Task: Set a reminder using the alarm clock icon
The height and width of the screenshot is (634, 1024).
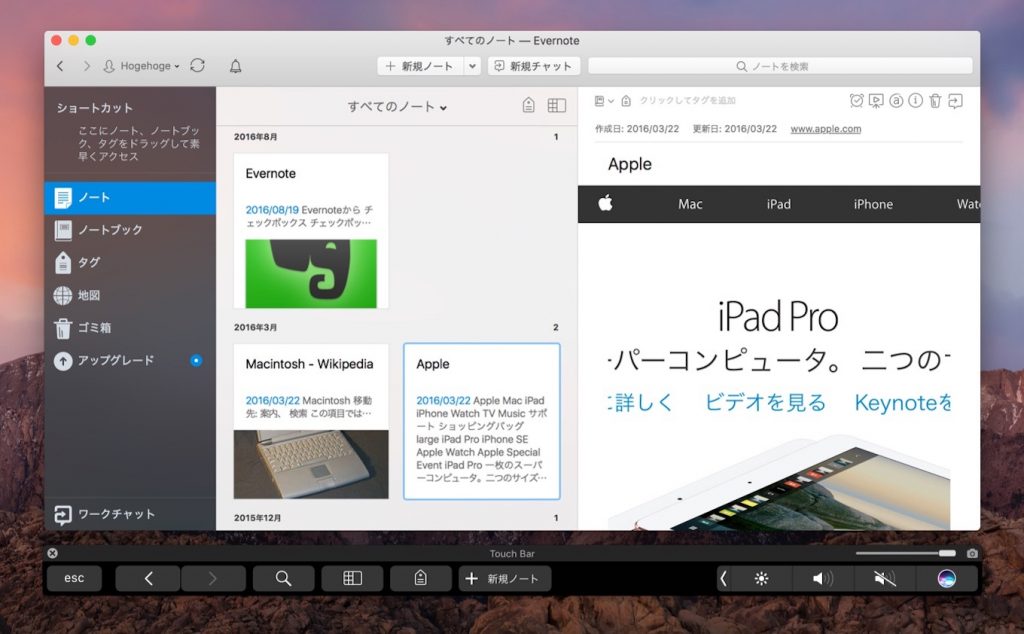Action: pyautogui.click(x=857, y=101)
